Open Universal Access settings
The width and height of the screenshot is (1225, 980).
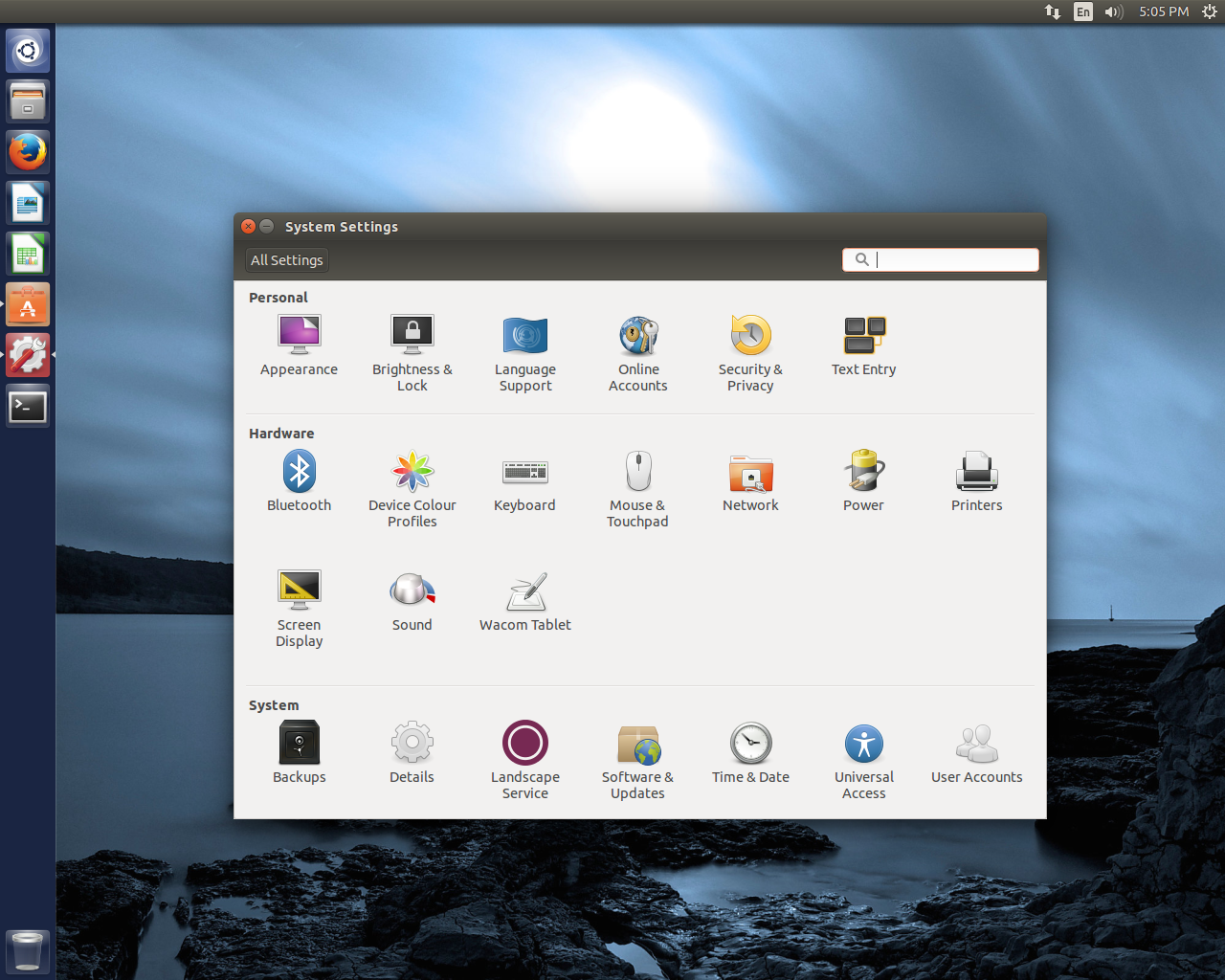click(864, 761)
